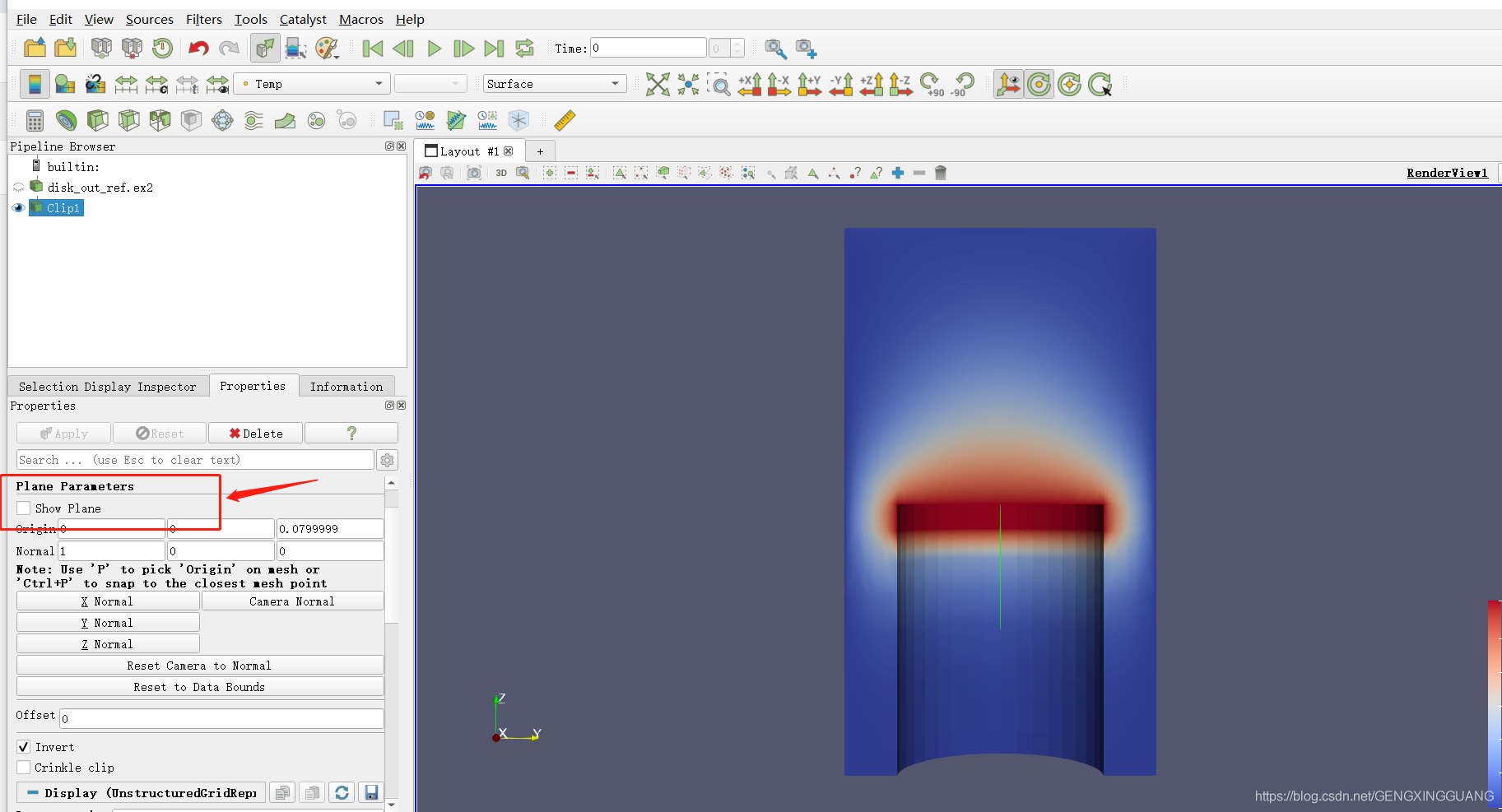Jump to last frame button
This screenshot has width=1502, height=812.
pos(494,49)
